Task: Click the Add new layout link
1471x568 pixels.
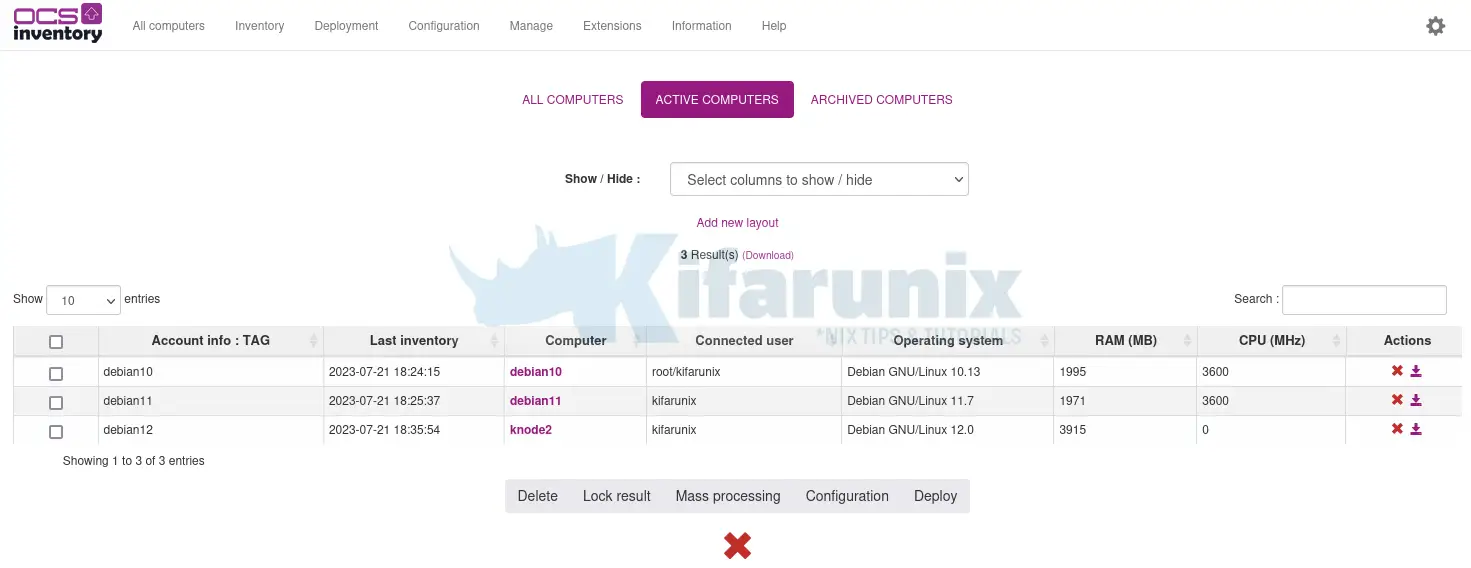Action: (x=737, y=223)
